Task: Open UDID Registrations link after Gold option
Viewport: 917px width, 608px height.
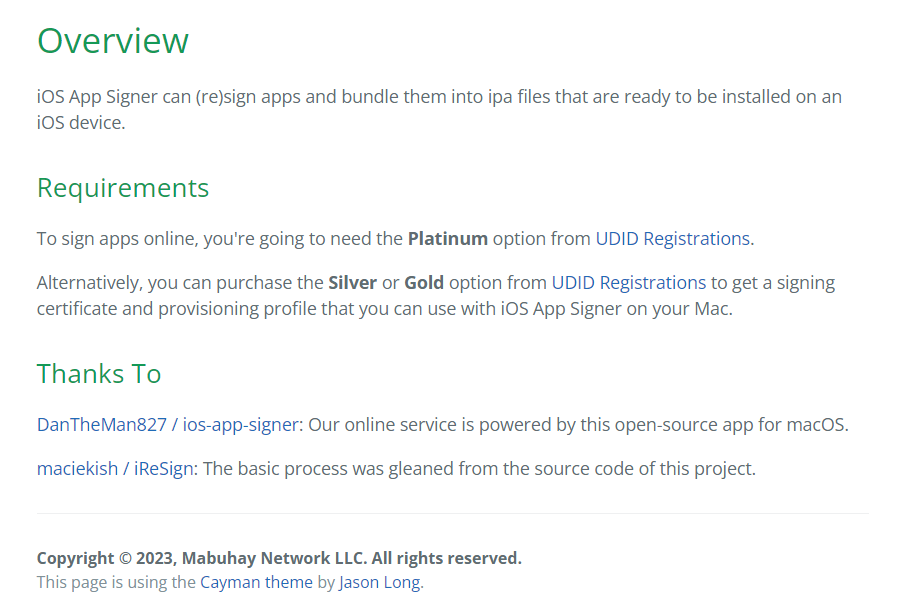Action: (x=628, y=283)
